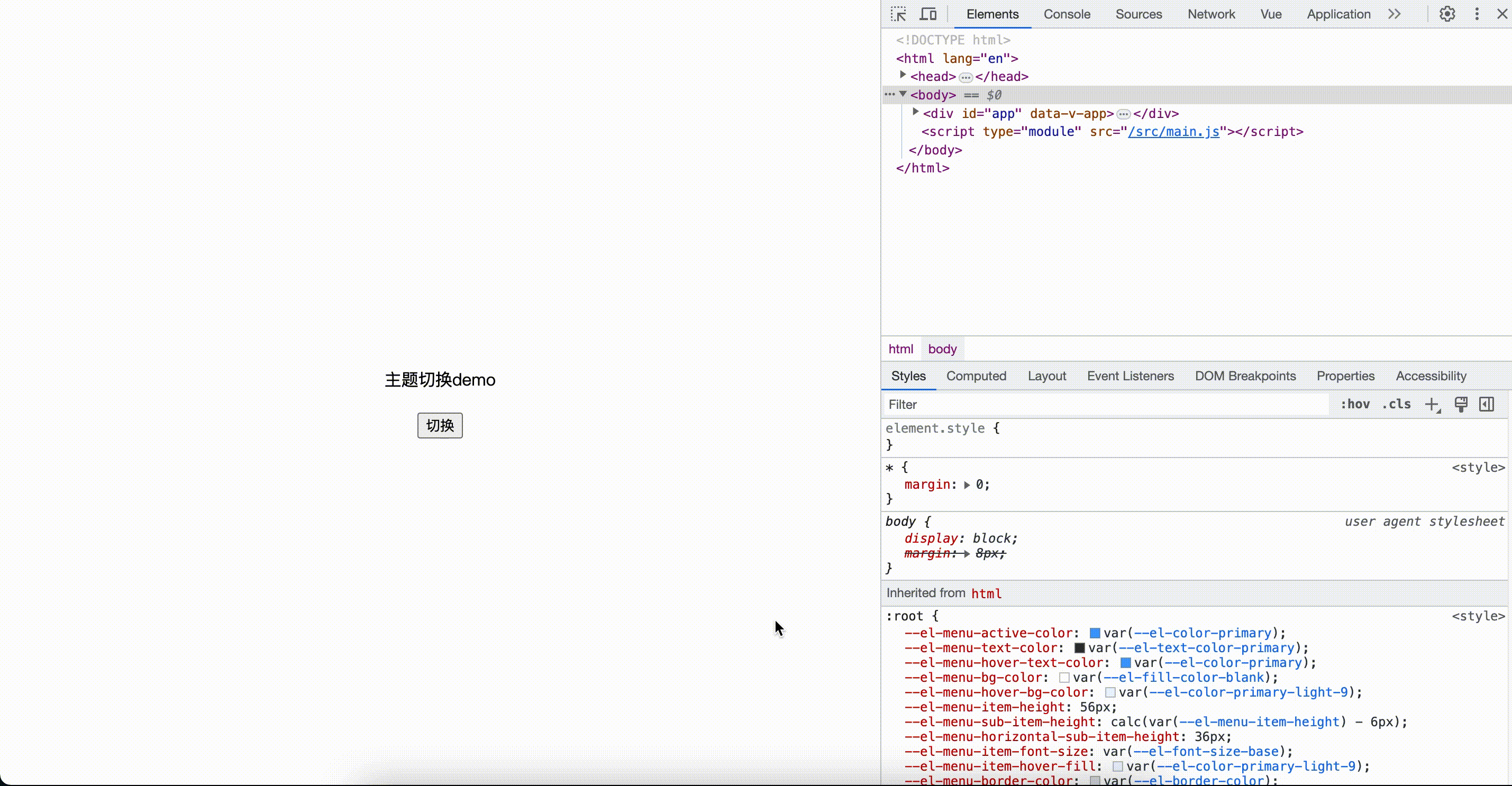Select the Sources panel tab

[x=1138, y=13]
